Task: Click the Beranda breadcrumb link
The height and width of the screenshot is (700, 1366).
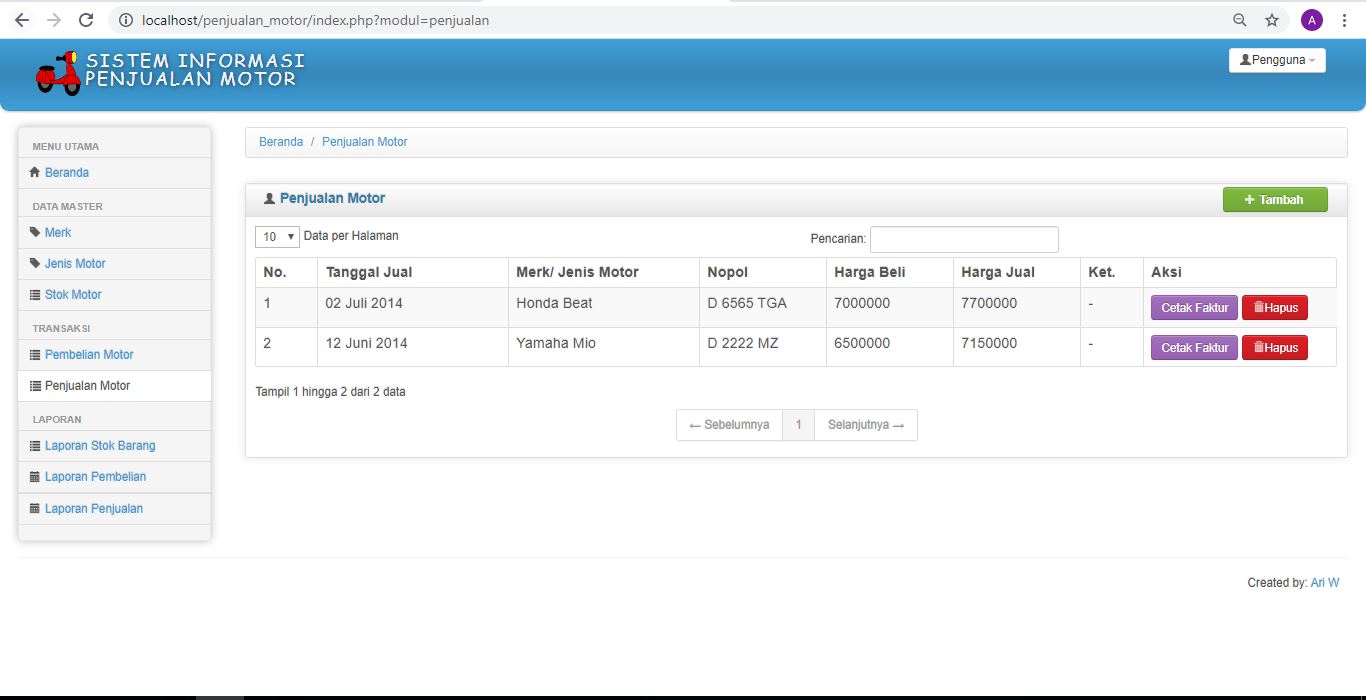Action: (281, 142)
